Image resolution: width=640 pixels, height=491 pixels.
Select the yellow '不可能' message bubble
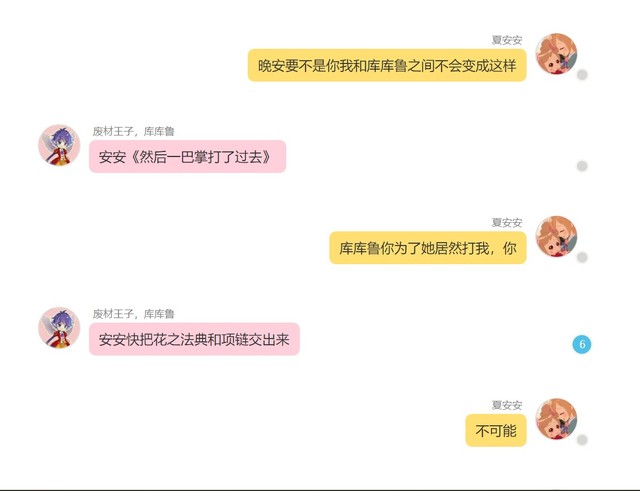coord(496,430)
